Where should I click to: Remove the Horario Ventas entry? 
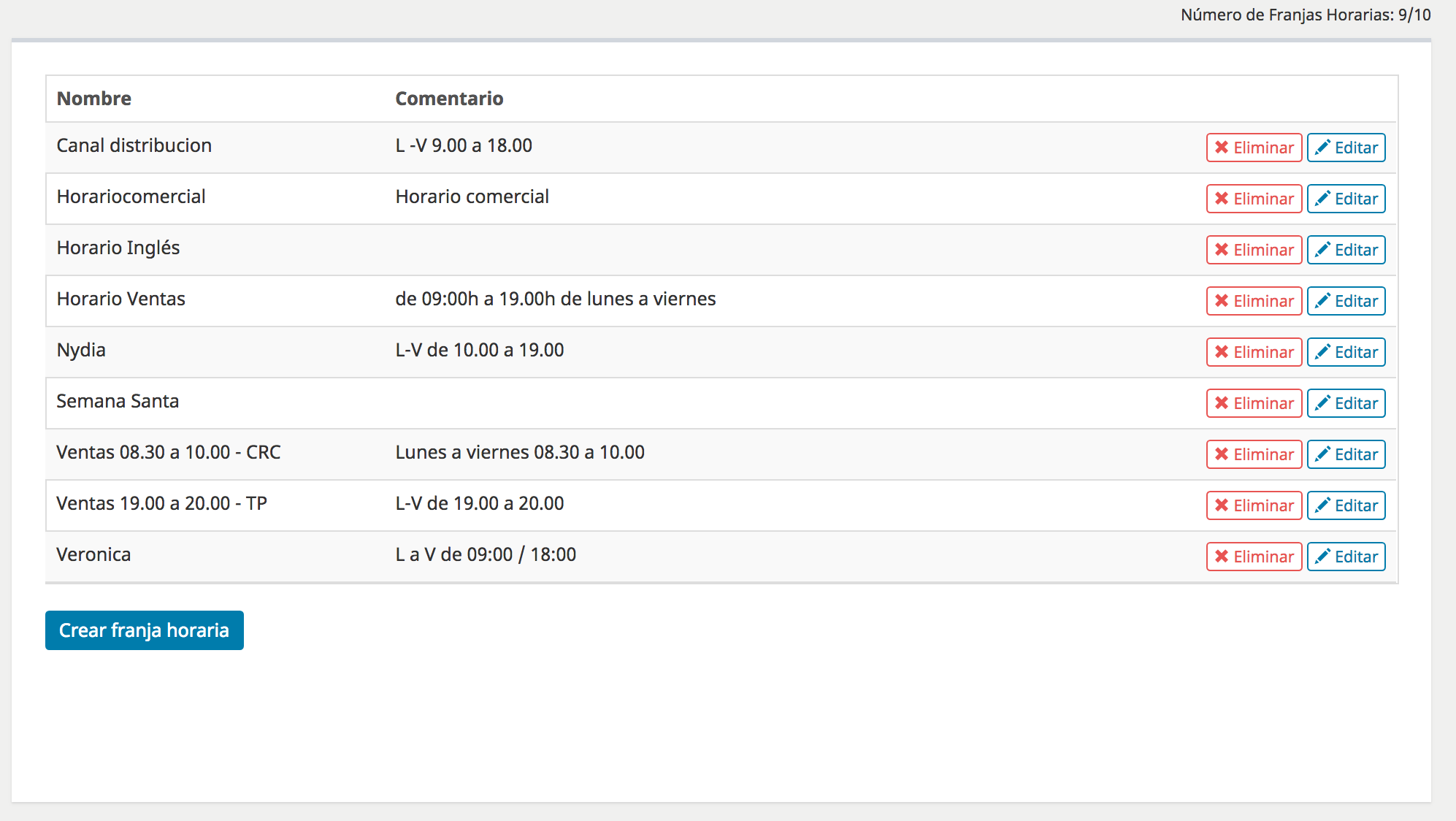(x=1254, y=301)
